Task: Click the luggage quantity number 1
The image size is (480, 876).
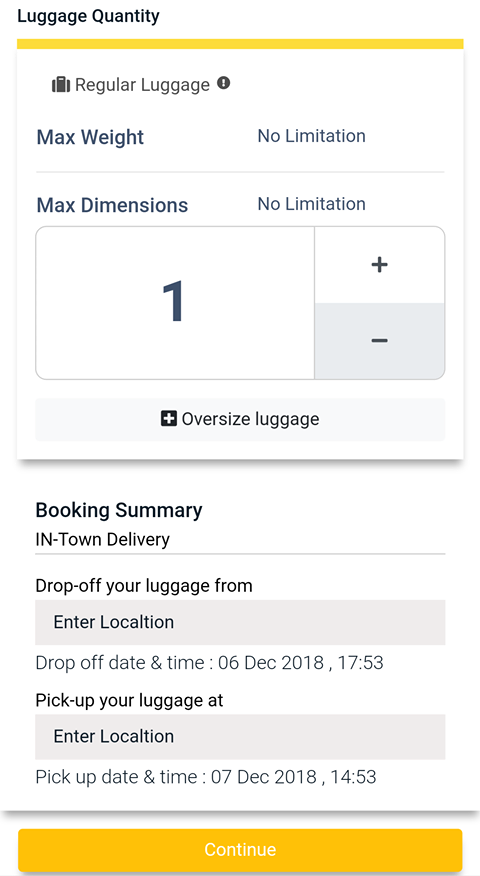Action: 174,302
